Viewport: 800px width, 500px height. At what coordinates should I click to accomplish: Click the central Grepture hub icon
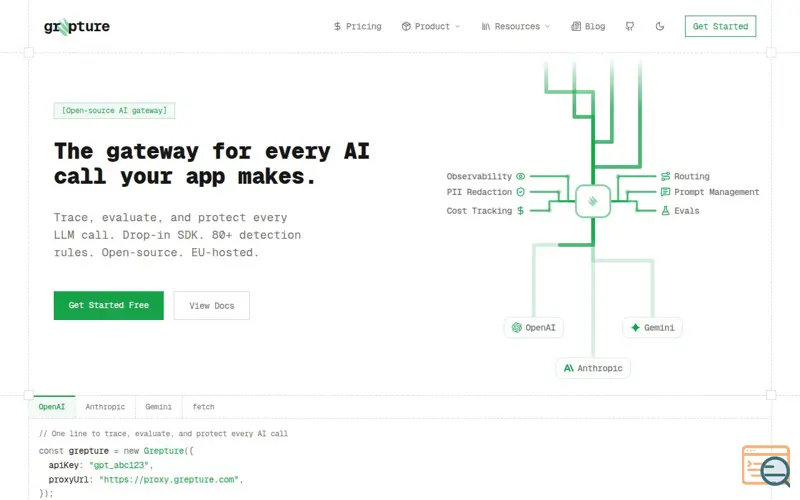click(593, 201)
